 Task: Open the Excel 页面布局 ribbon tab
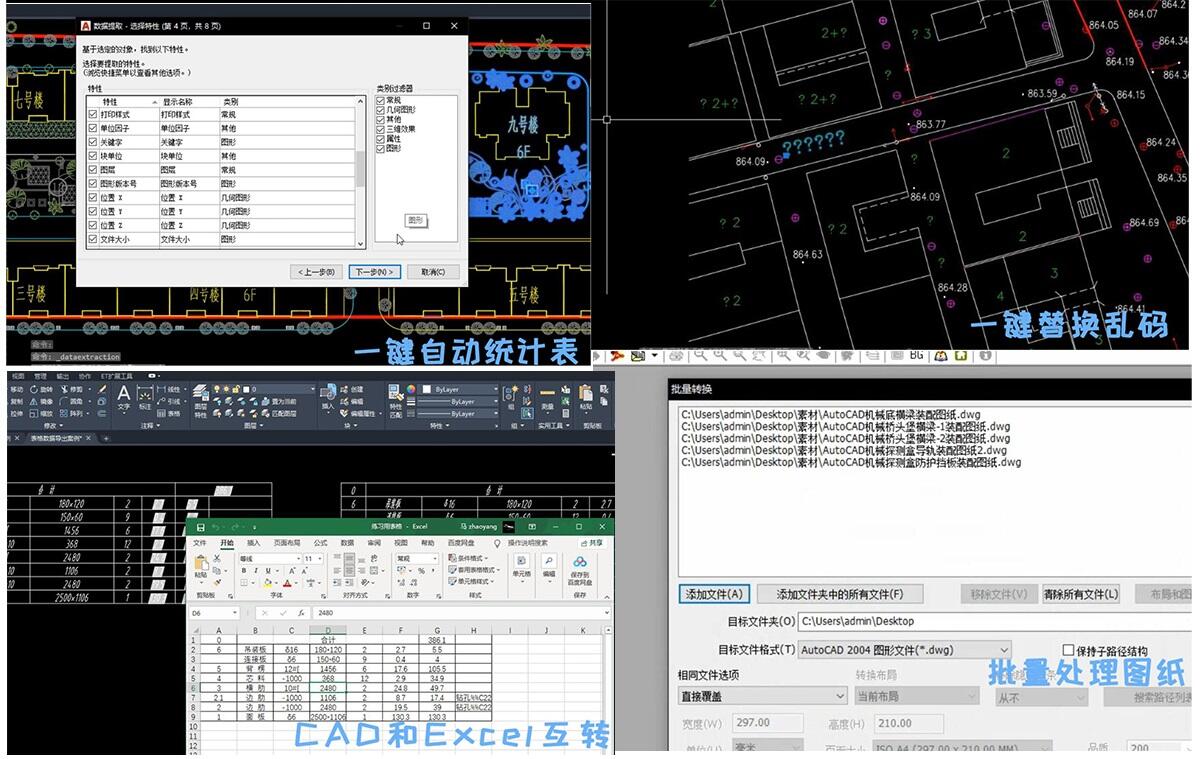[287, 543]
